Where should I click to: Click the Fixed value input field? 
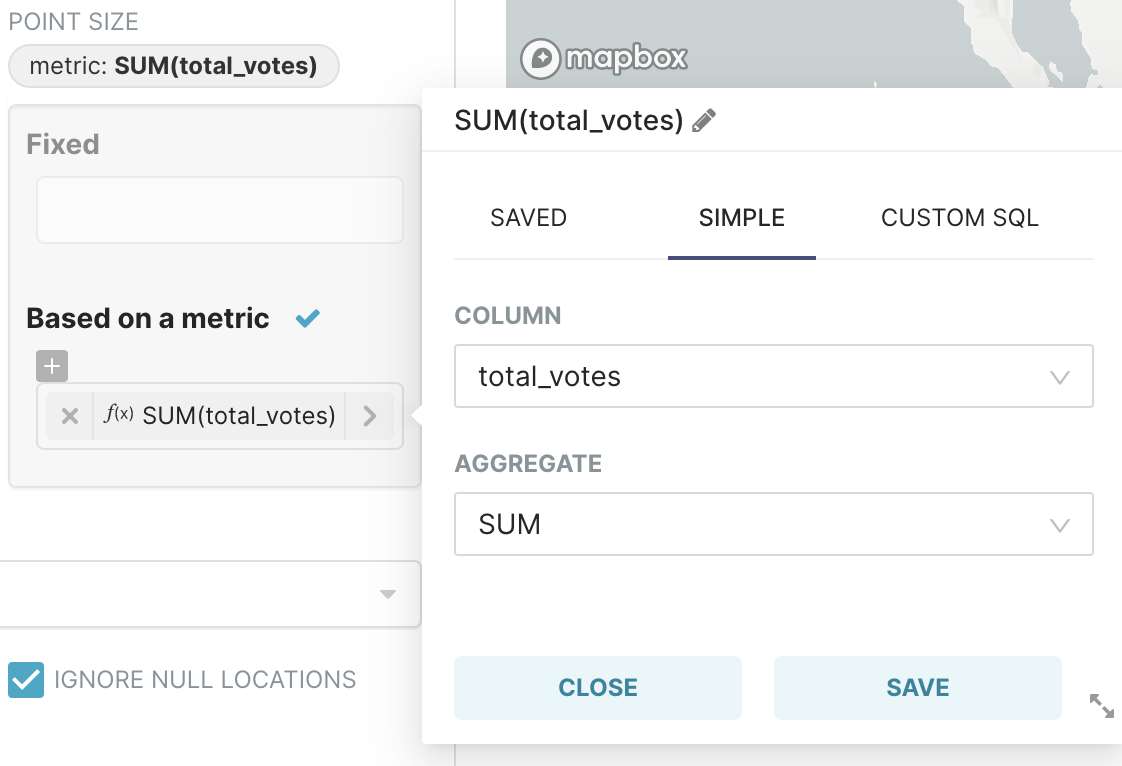pyautogui.click(x=220, y=210)
